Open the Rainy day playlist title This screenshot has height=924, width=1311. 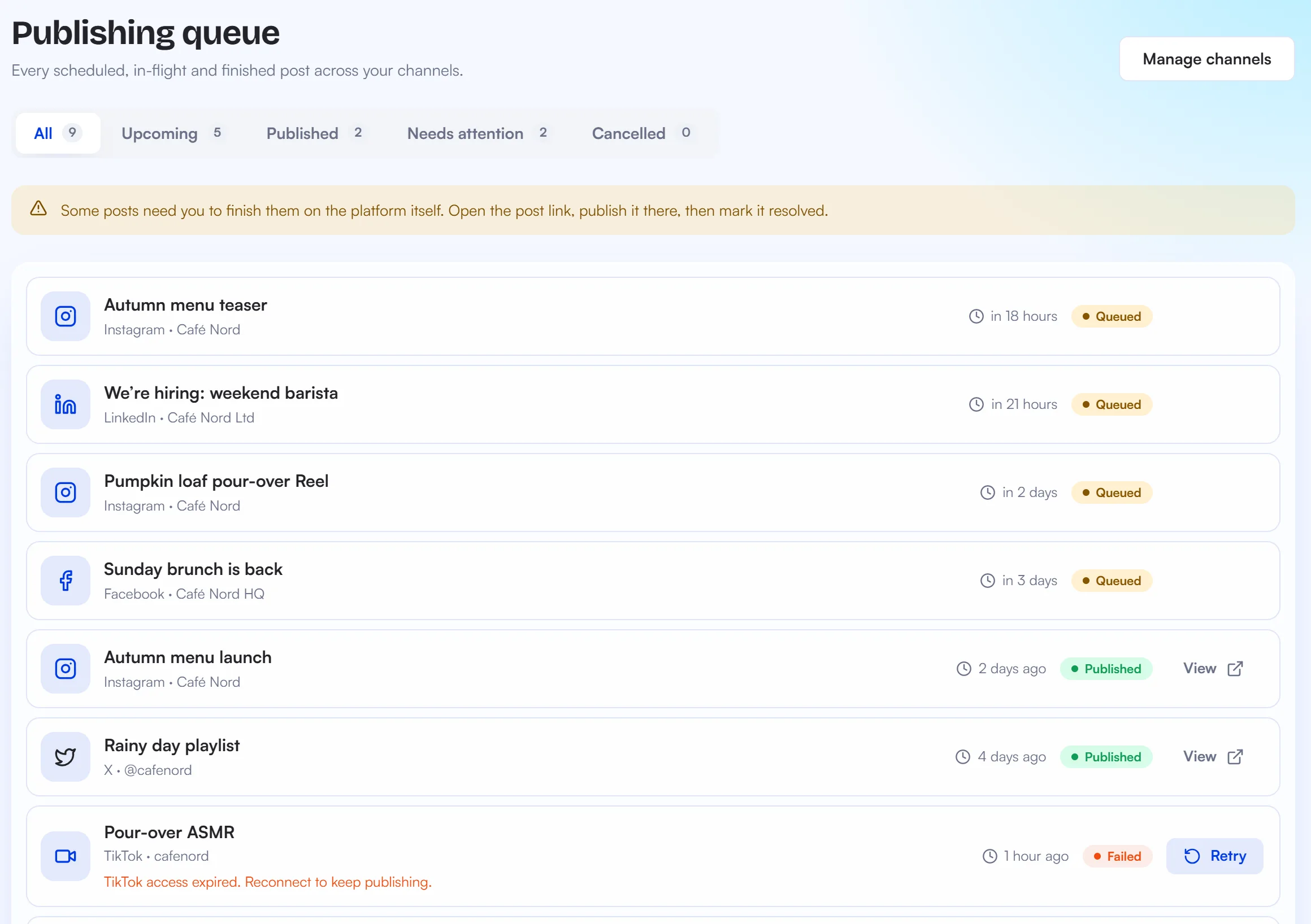click(172, 746)
